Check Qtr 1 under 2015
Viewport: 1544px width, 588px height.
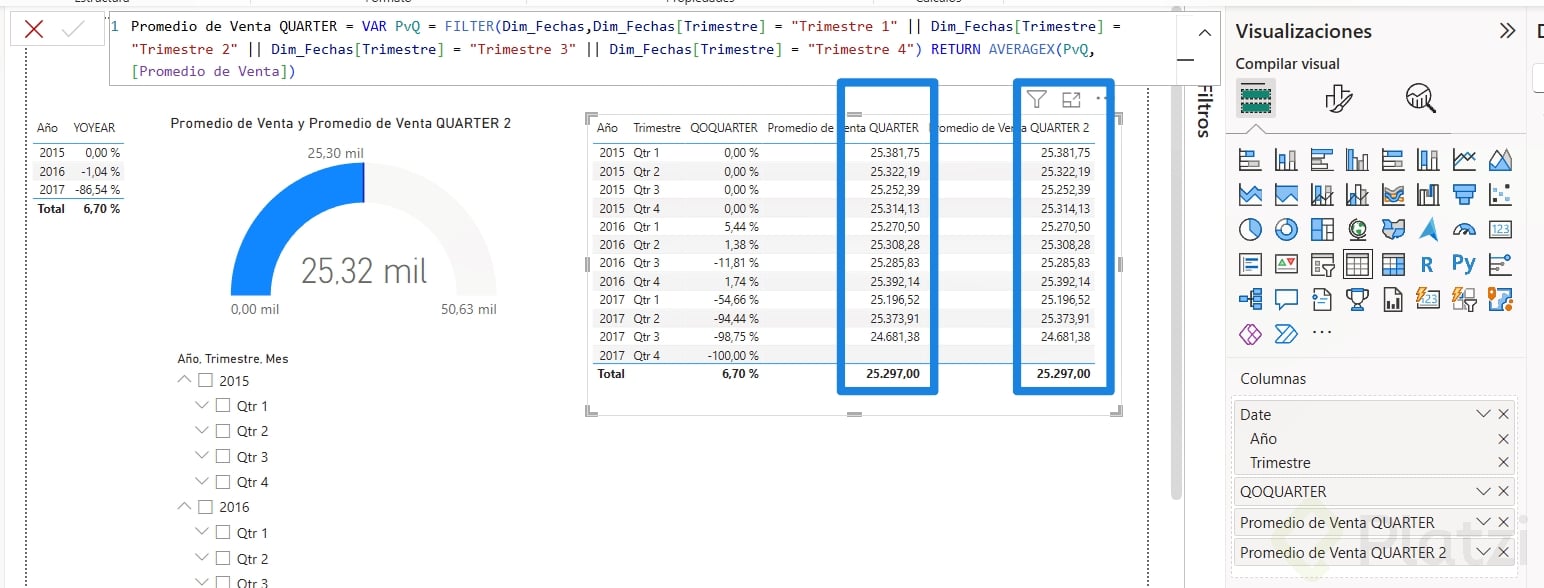224,406
